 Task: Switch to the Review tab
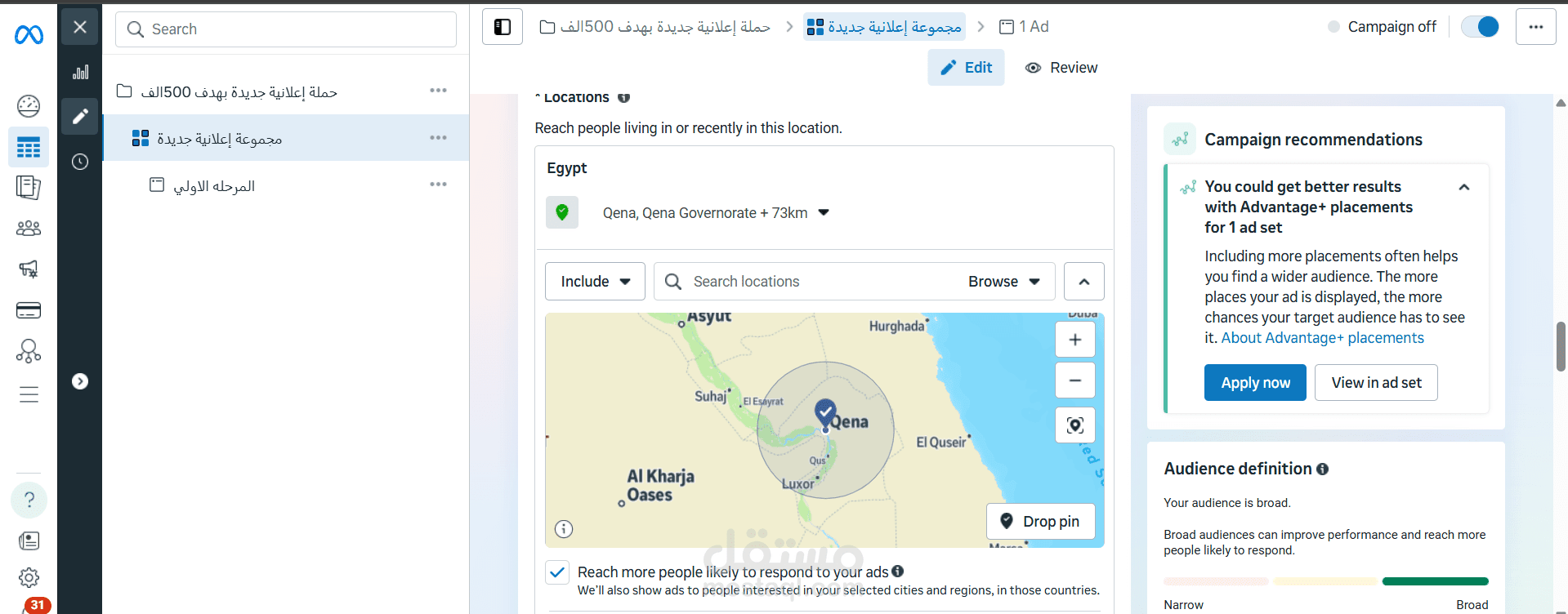click(1061, 68)
